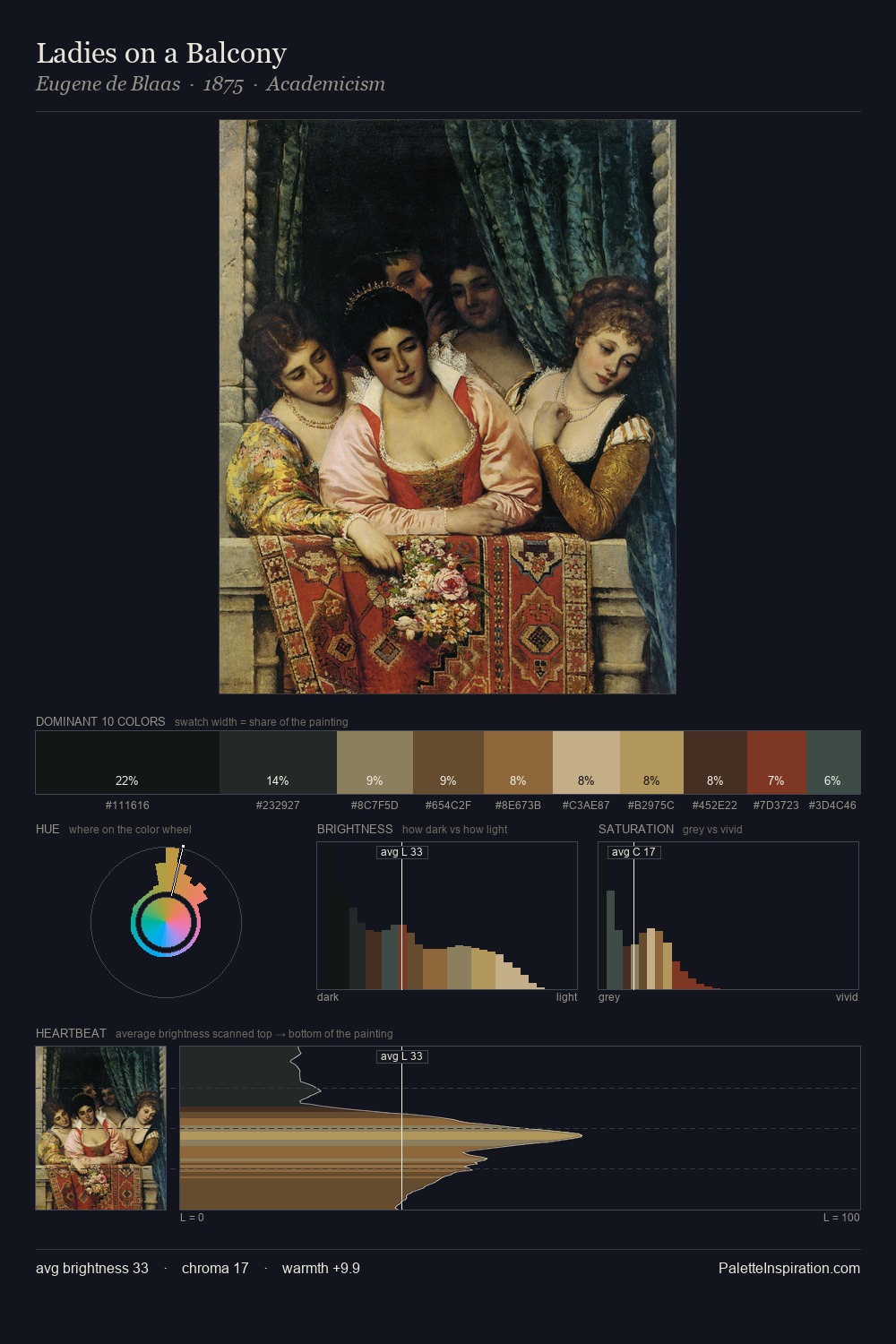Pick the #8C7F5D olive-tan swatch
The width and height of the screenshot is (896, 1344).
[375, 762]
